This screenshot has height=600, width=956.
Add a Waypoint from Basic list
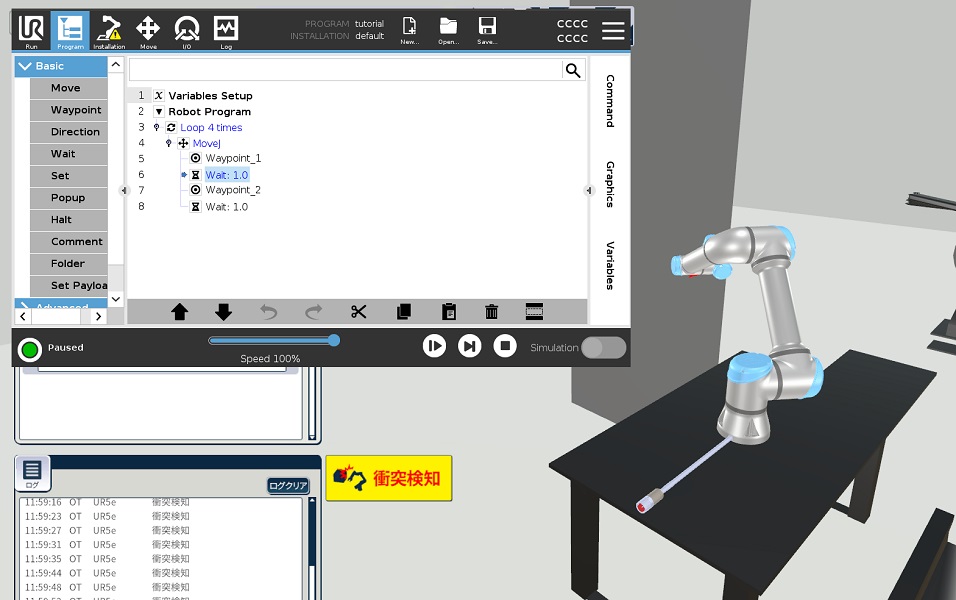pos(76,110)
